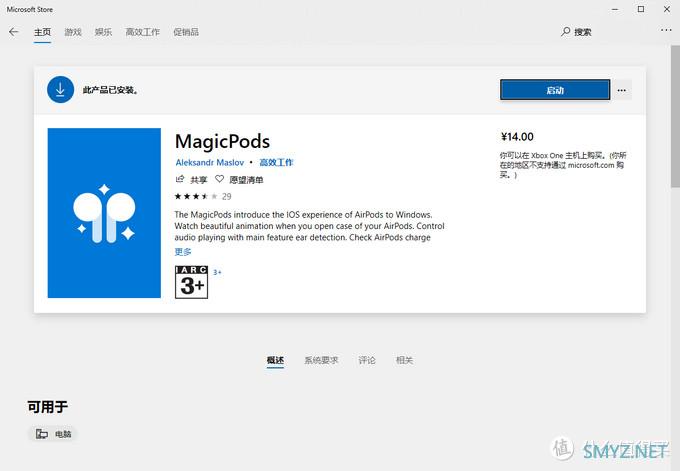Click the star rating row
This screenshot has width=680, height=471.
point(196,196)
